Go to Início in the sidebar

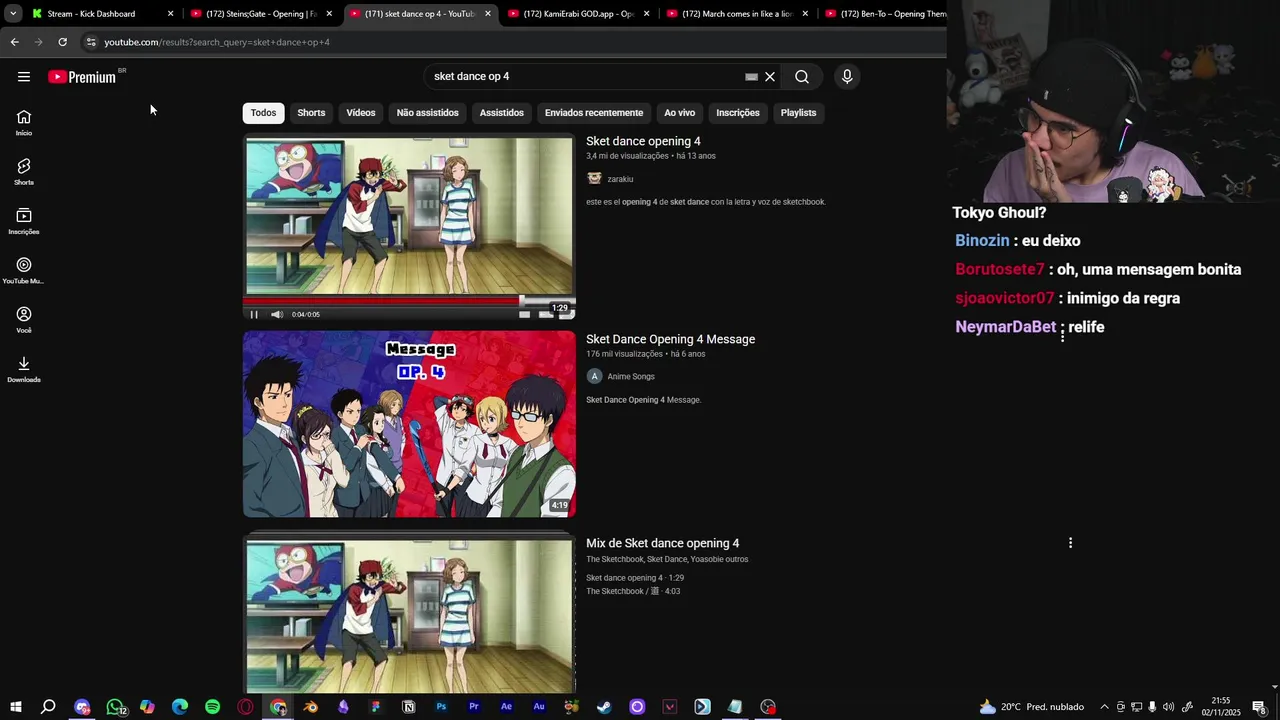[x=24, y=123]
